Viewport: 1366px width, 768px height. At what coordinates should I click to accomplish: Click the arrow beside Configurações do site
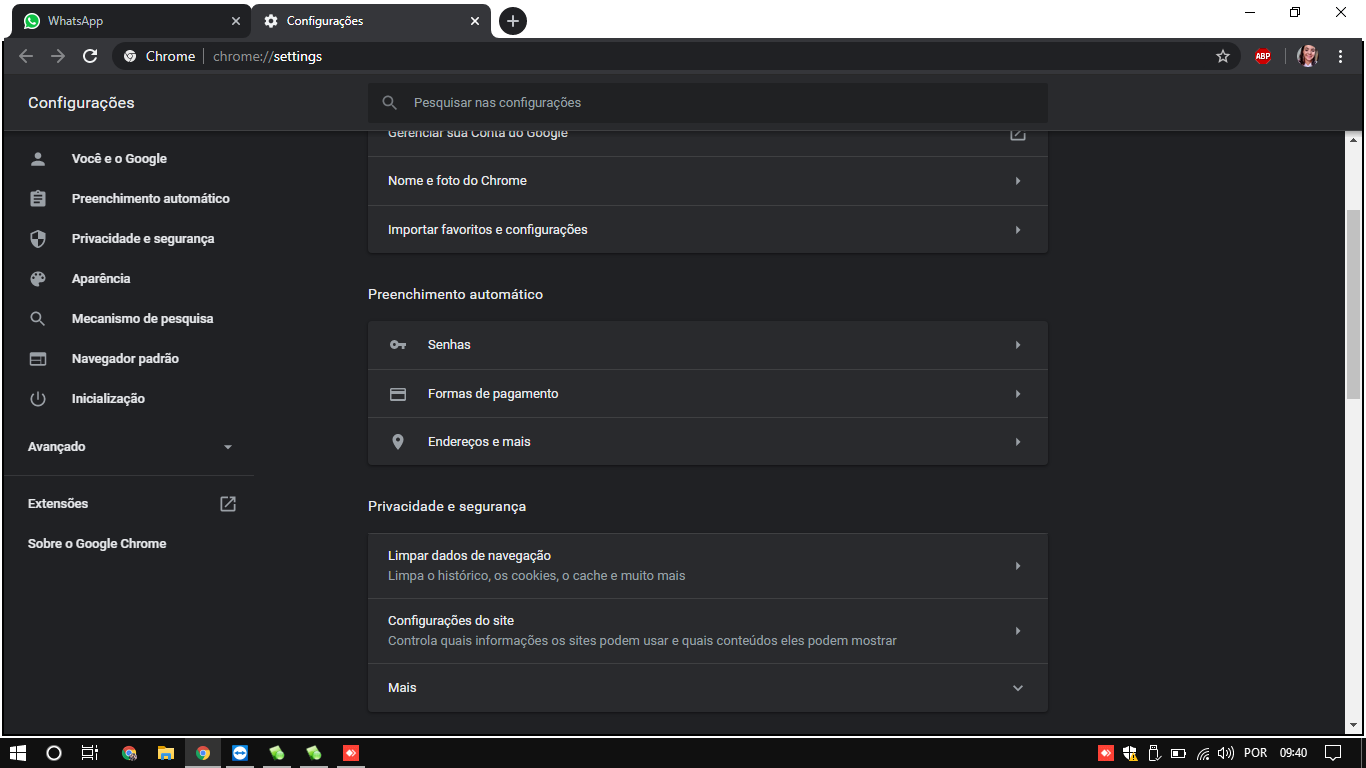1018,631
